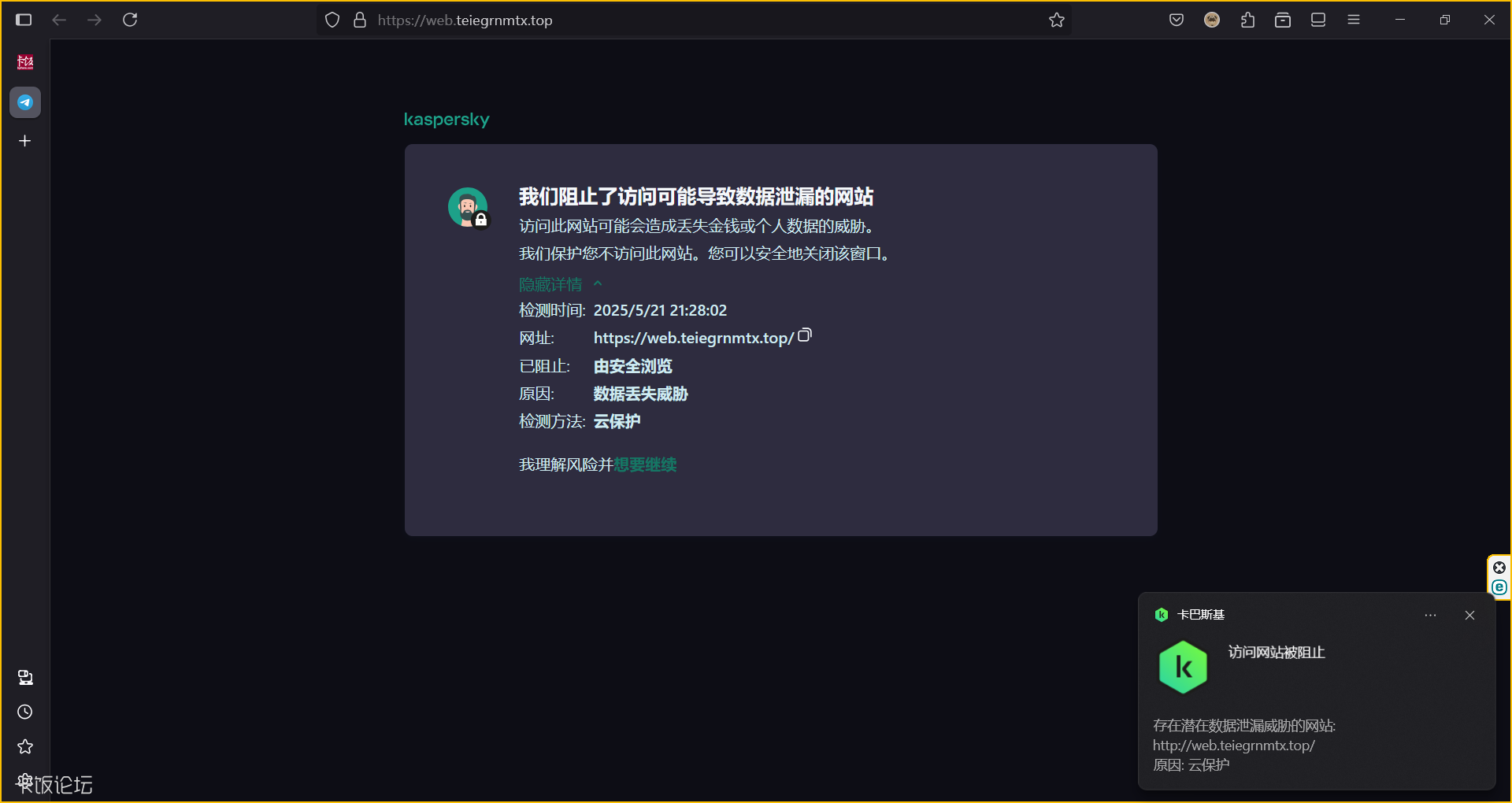Click small Kaspersky icon in notification header

tap(1161, 615)
